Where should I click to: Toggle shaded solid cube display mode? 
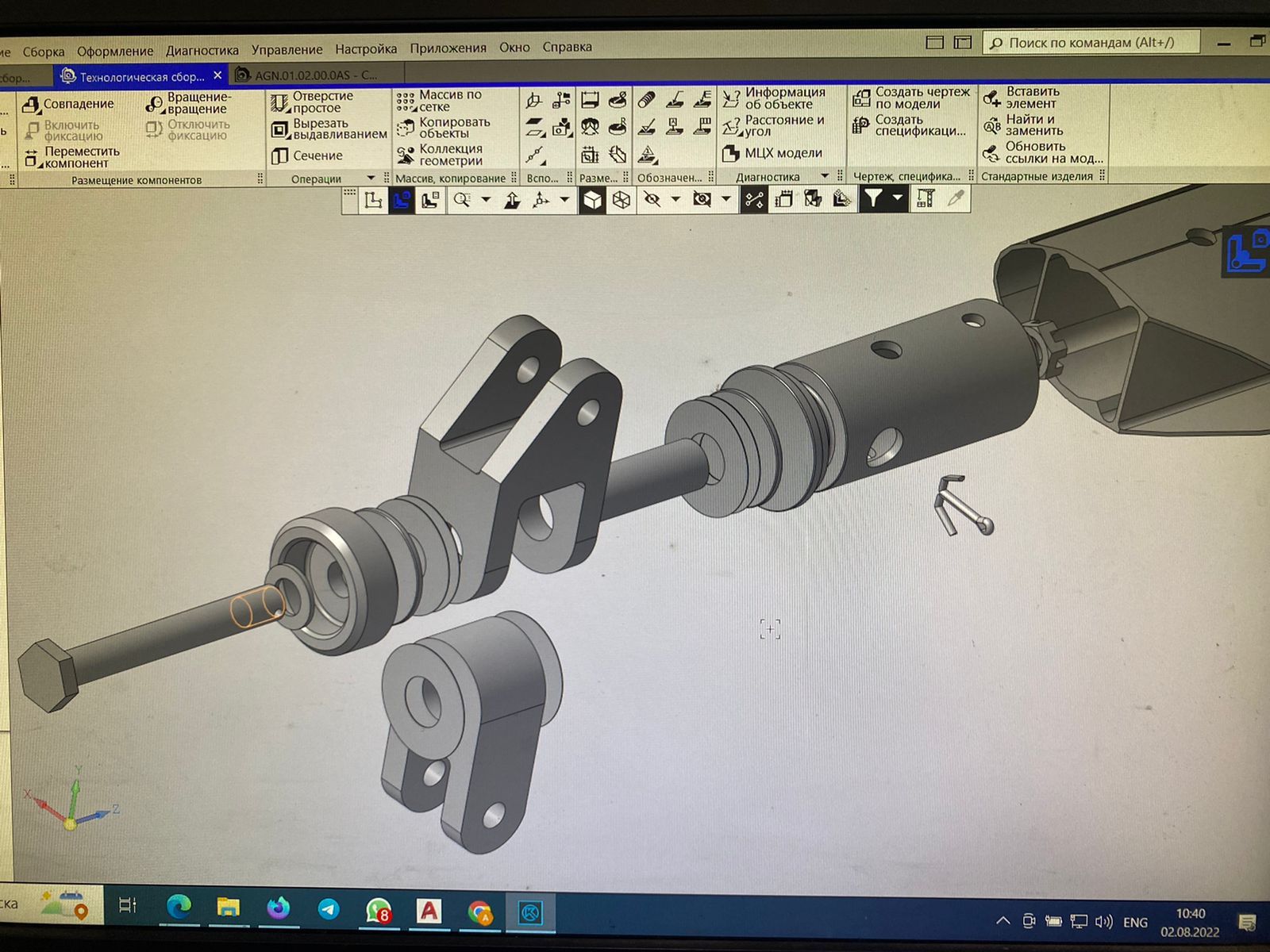coord(592,200)
